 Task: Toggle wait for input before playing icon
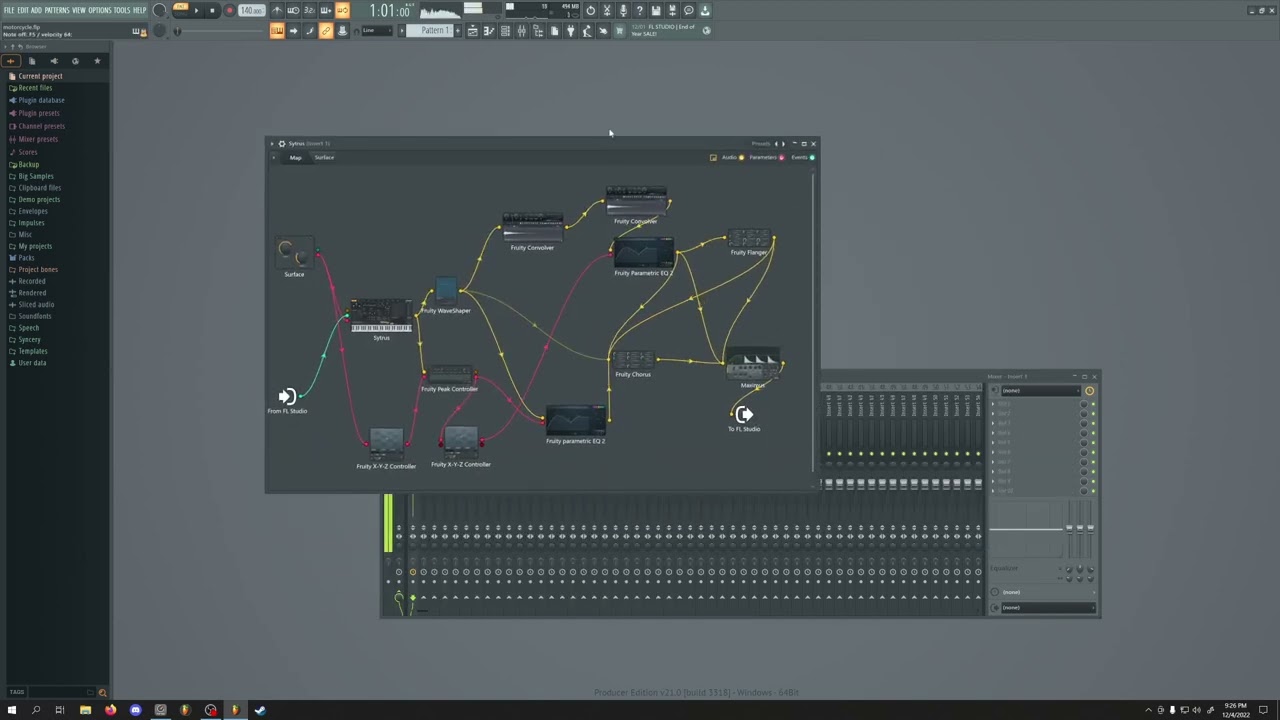294,10
